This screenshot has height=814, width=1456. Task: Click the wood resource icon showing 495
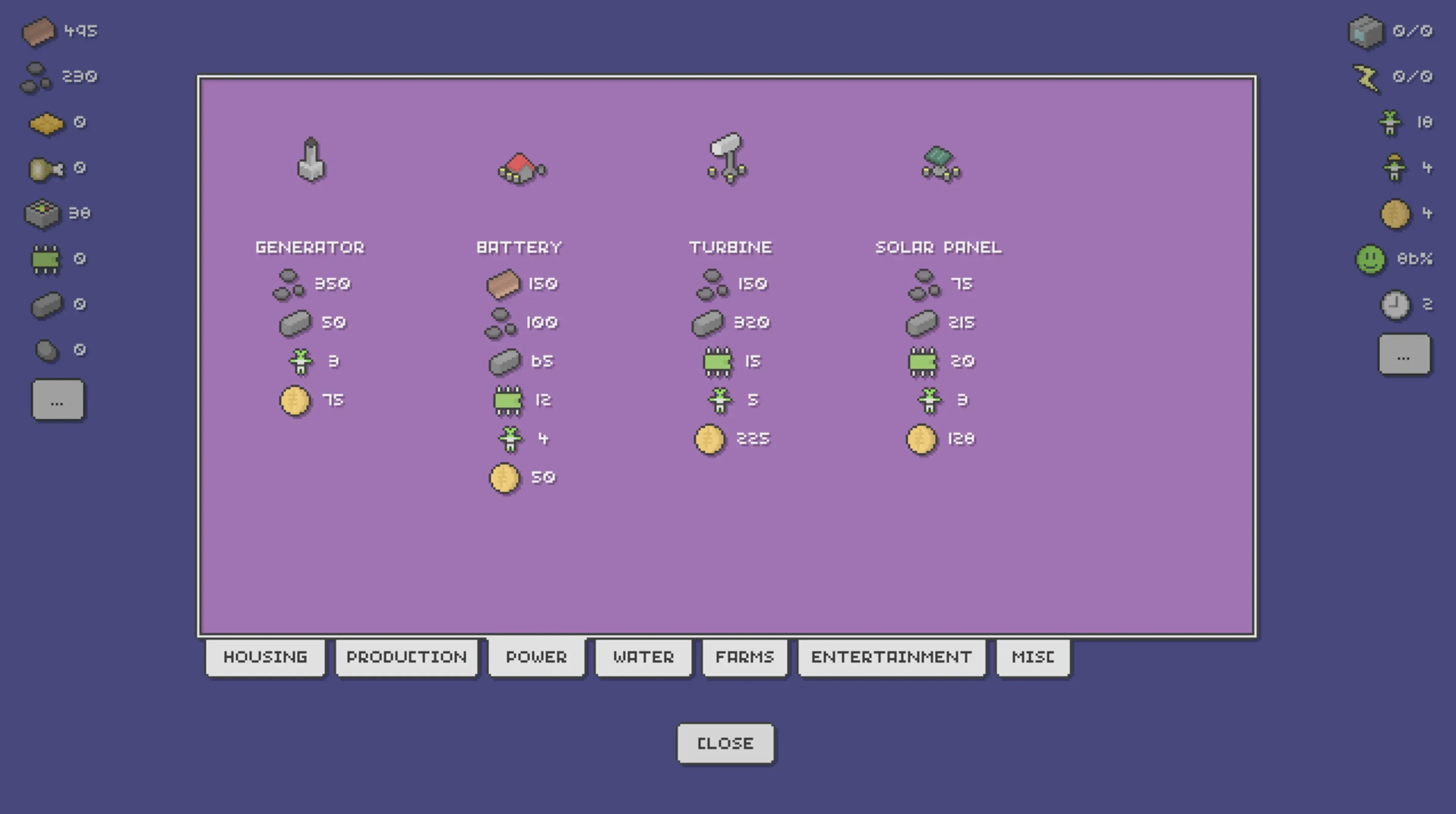coord(38,31)
